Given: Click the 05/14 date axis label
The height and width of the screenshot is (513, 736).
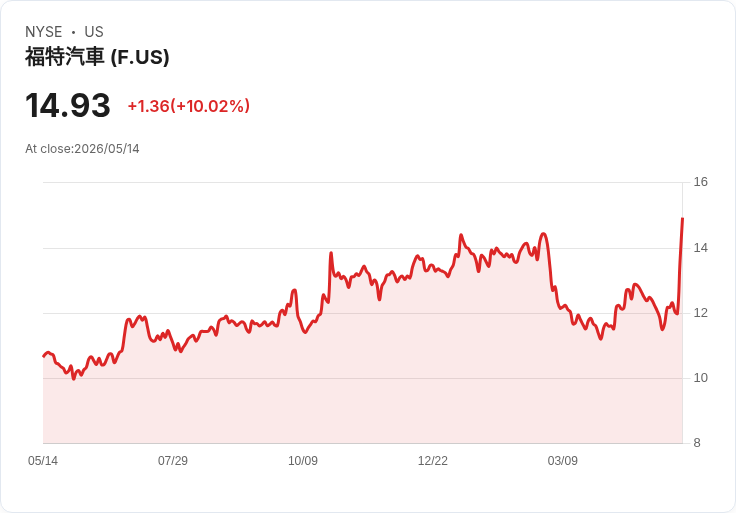Looking at the screenshot, I should tap(43, 460).
